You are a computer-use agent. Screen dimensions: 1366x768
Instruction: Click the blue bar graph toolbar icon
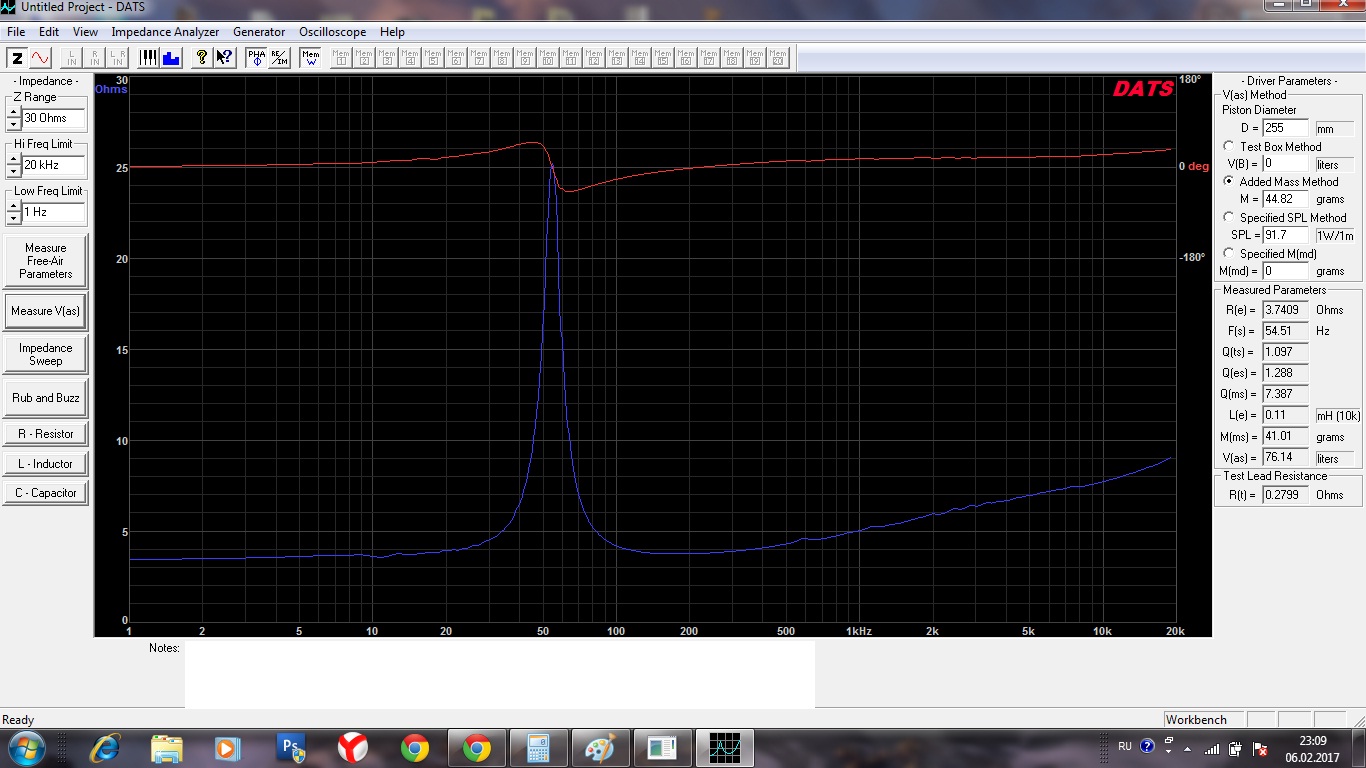[170, 58]
